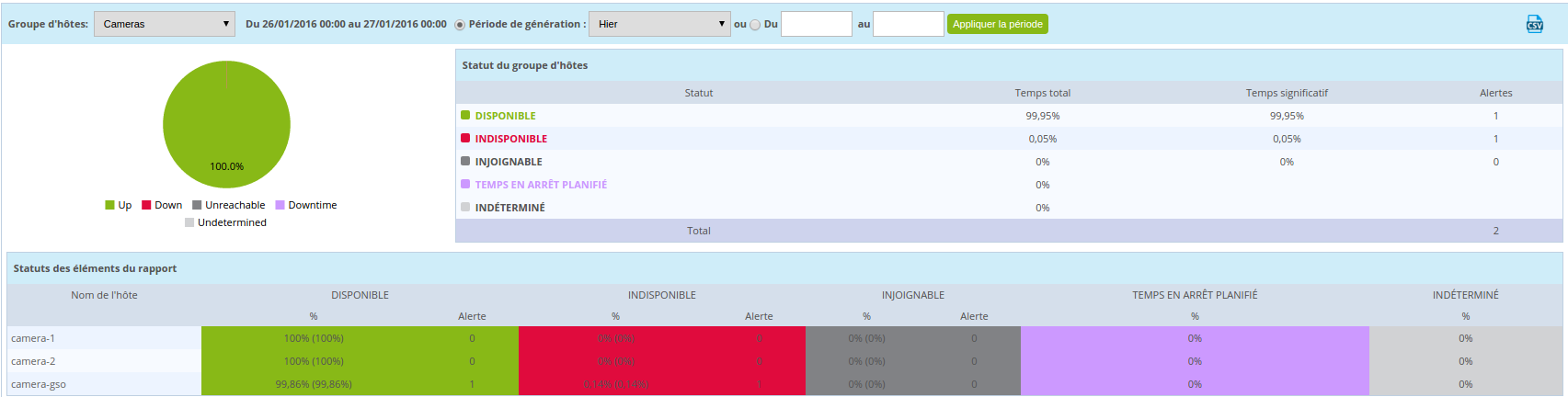The width and height of the screenshot is (1568, 397).
Task: Click the green Up legend swatch
Action: (109, 205)
